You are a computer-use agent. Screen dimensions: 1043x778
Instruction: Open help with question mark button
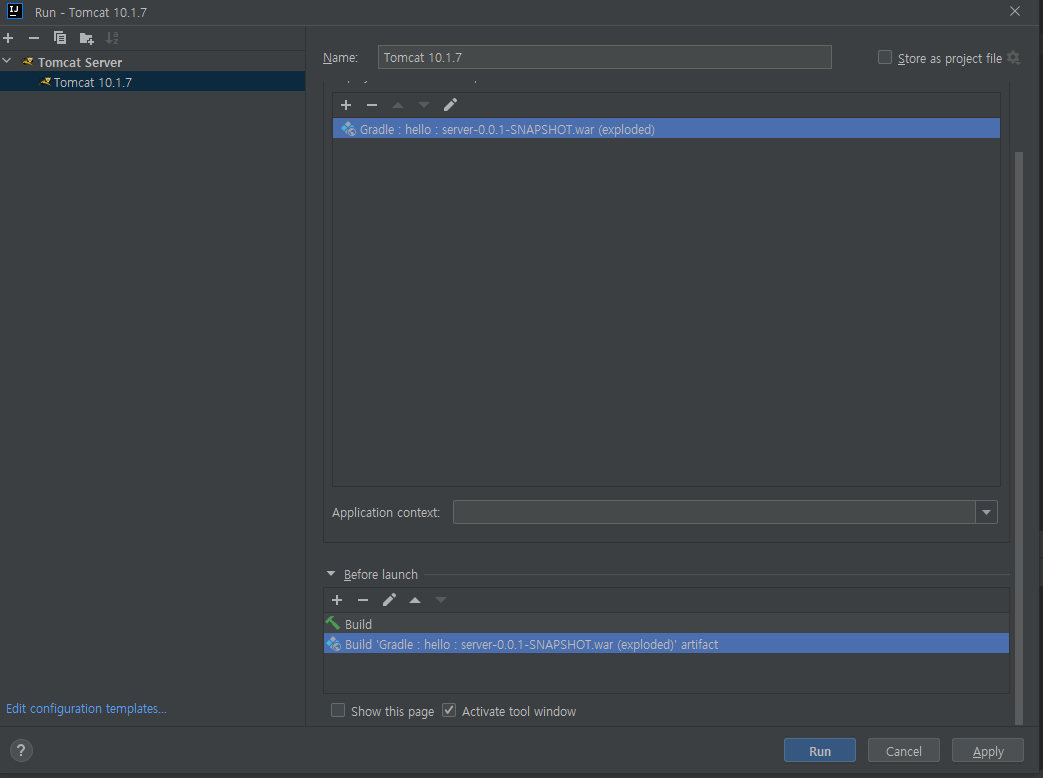(x=21, y=751)
